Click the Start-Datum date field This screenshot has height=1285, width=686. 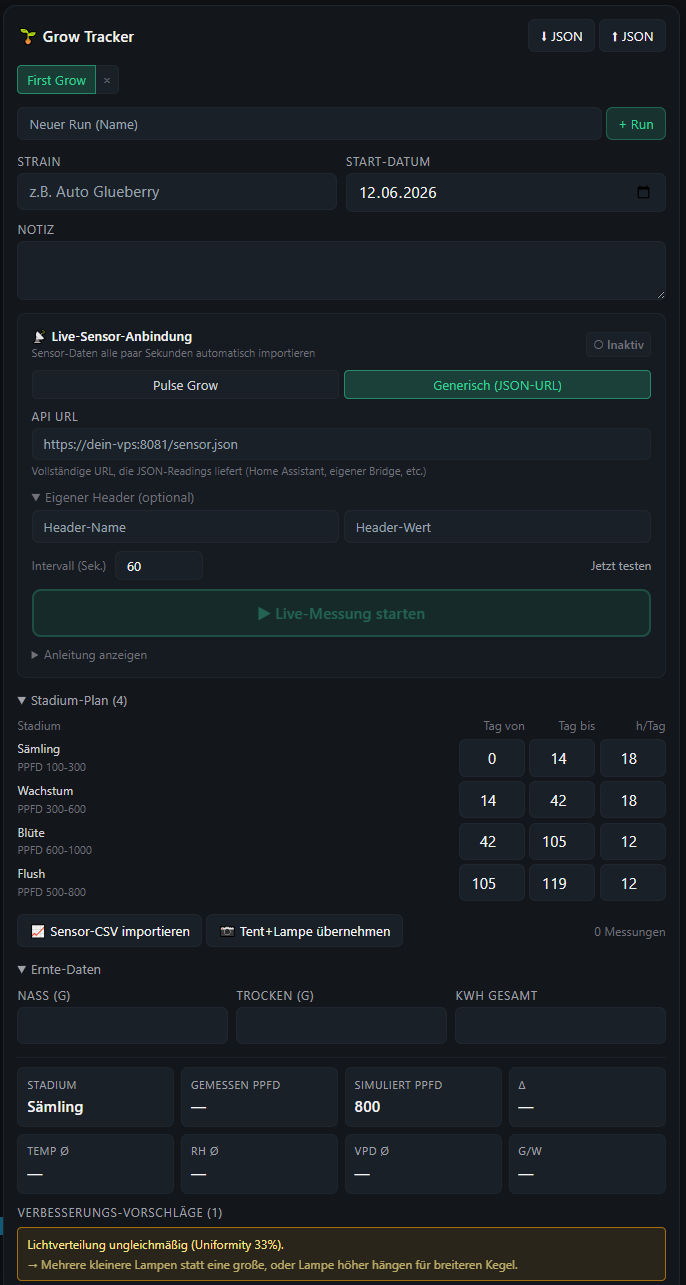tap(505, 192)
